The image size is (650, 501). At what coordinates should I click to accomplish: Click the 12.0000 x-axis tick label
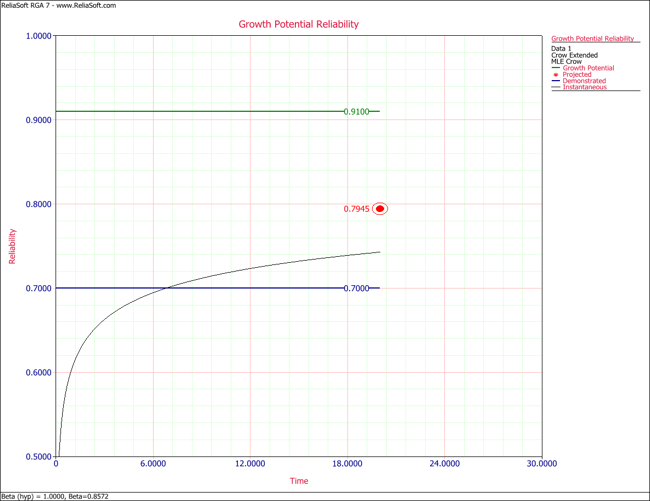[x=250, y=464]
